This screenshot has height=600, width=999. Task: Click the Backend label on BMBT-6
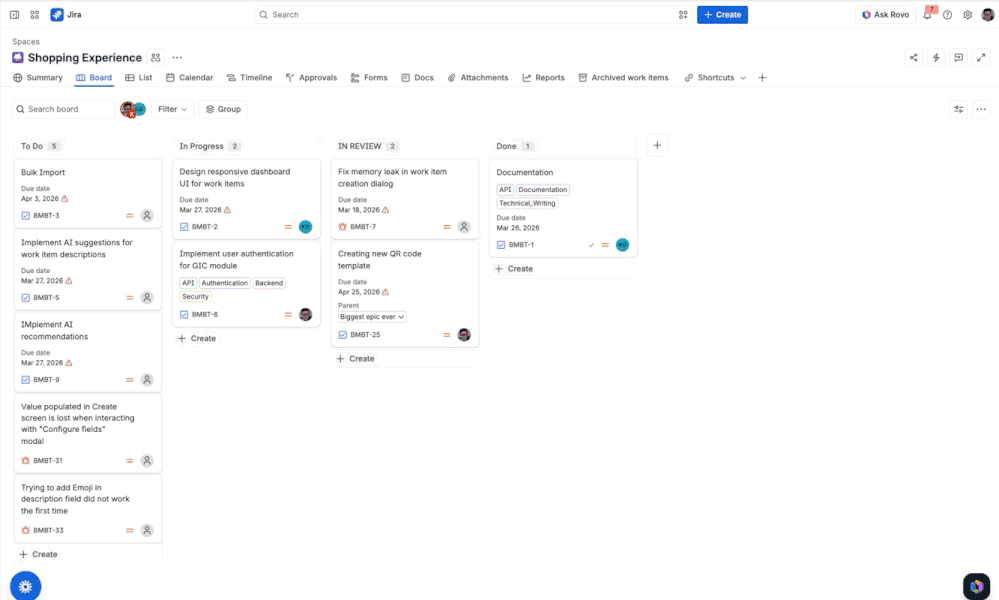(x=269, y=283)
